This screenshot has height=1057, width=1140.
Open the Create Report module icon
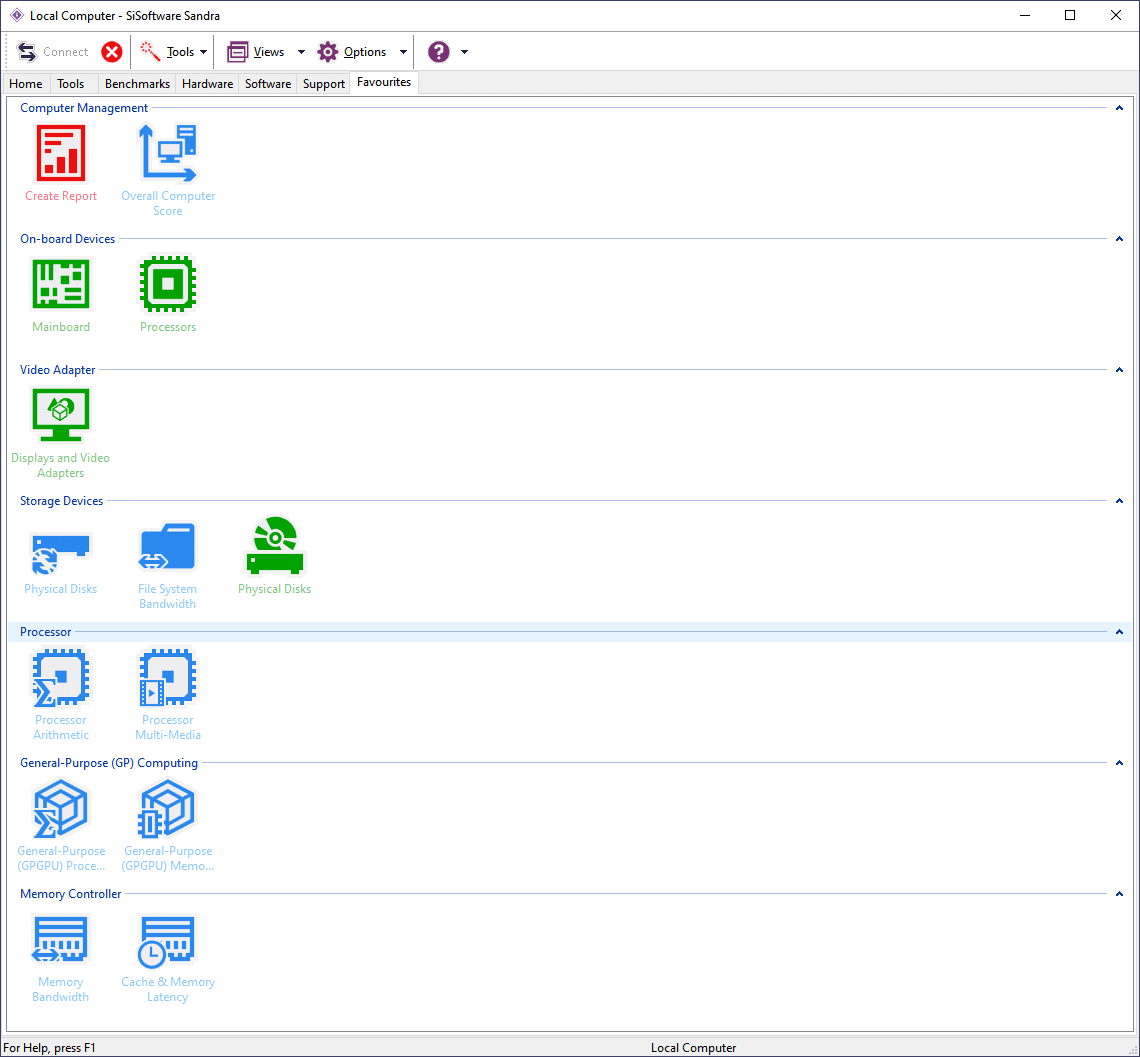tap(61, 153)
